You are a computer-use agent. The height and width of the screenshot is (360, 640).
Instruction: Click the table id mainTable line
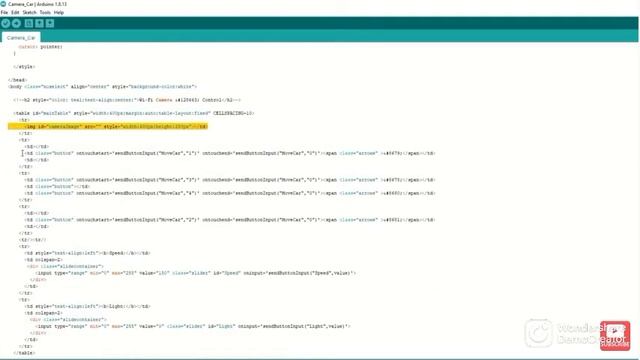pos(133,113)
